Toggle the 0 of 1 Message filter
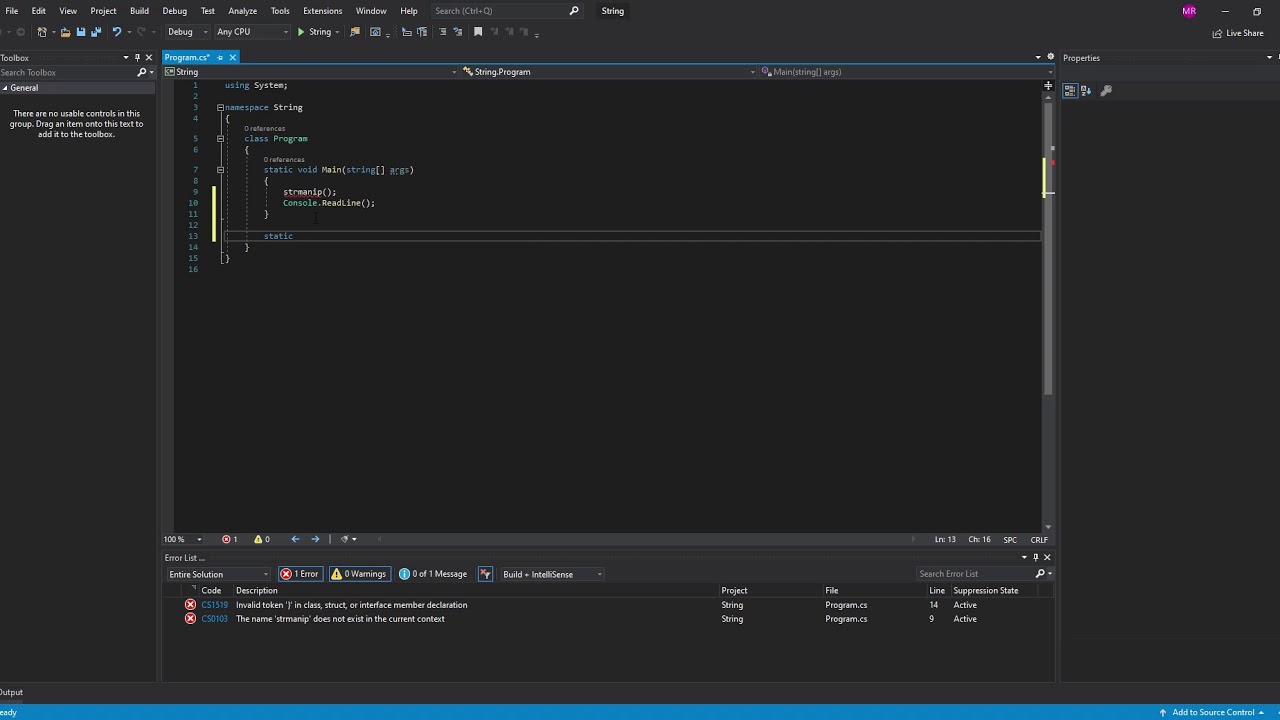 [x=433, y=574]
